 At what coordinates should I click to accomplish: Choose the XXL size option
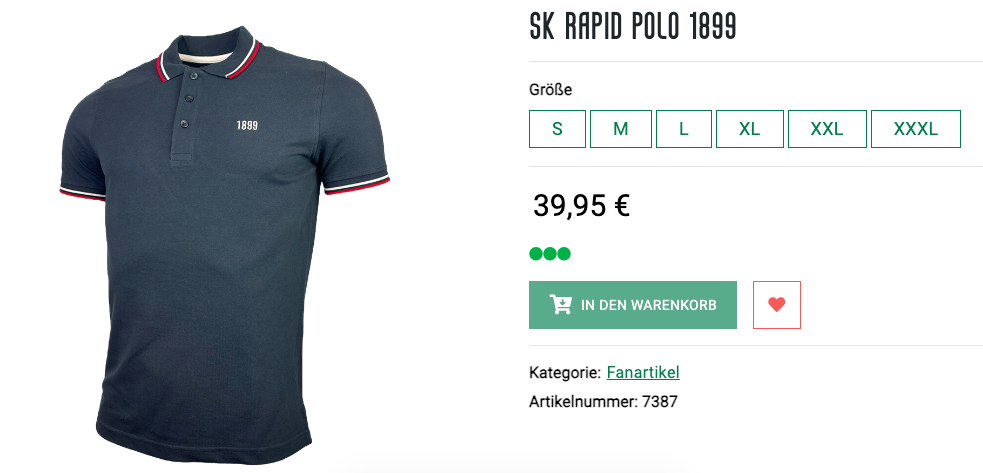827,129
